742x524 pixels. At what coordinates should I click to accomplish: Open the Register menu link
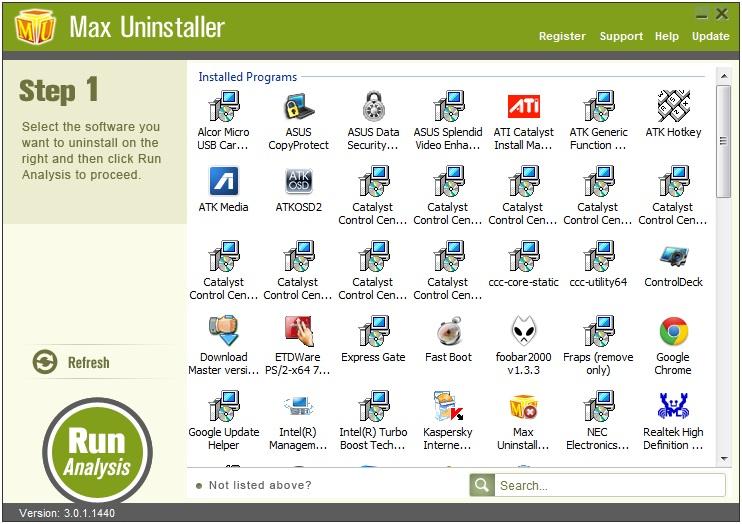562,36
